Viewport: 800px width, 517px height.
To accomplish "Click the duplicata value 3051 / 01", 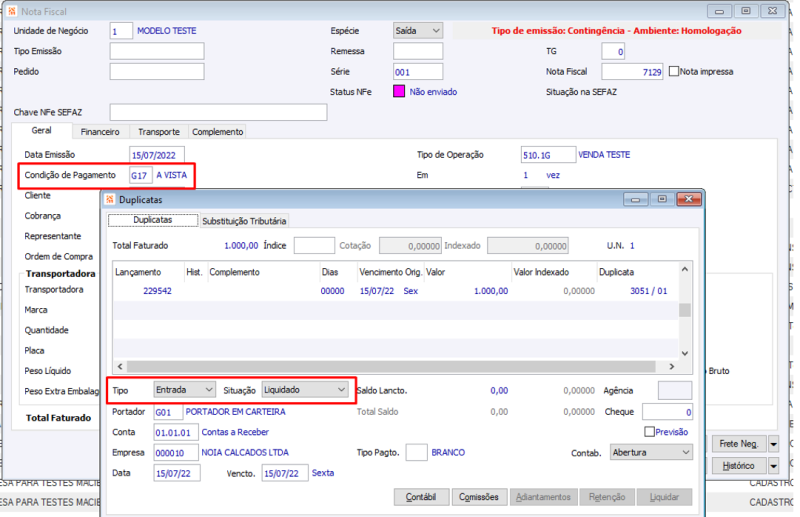I will (x=648, y=291).
